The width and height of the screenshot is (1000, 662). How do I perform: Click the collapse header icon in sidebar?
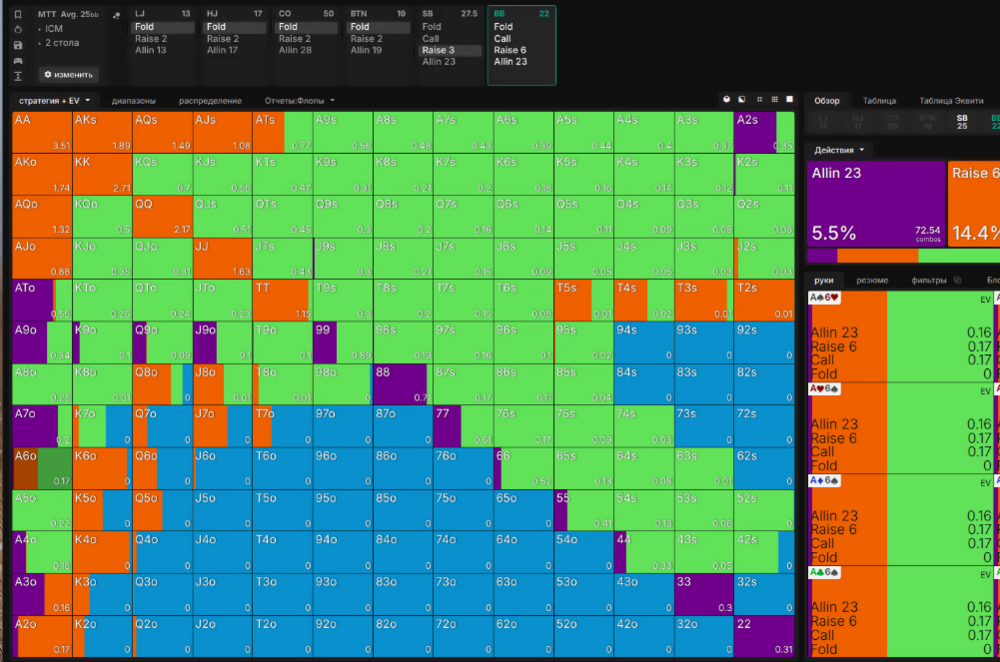(19, 76)
